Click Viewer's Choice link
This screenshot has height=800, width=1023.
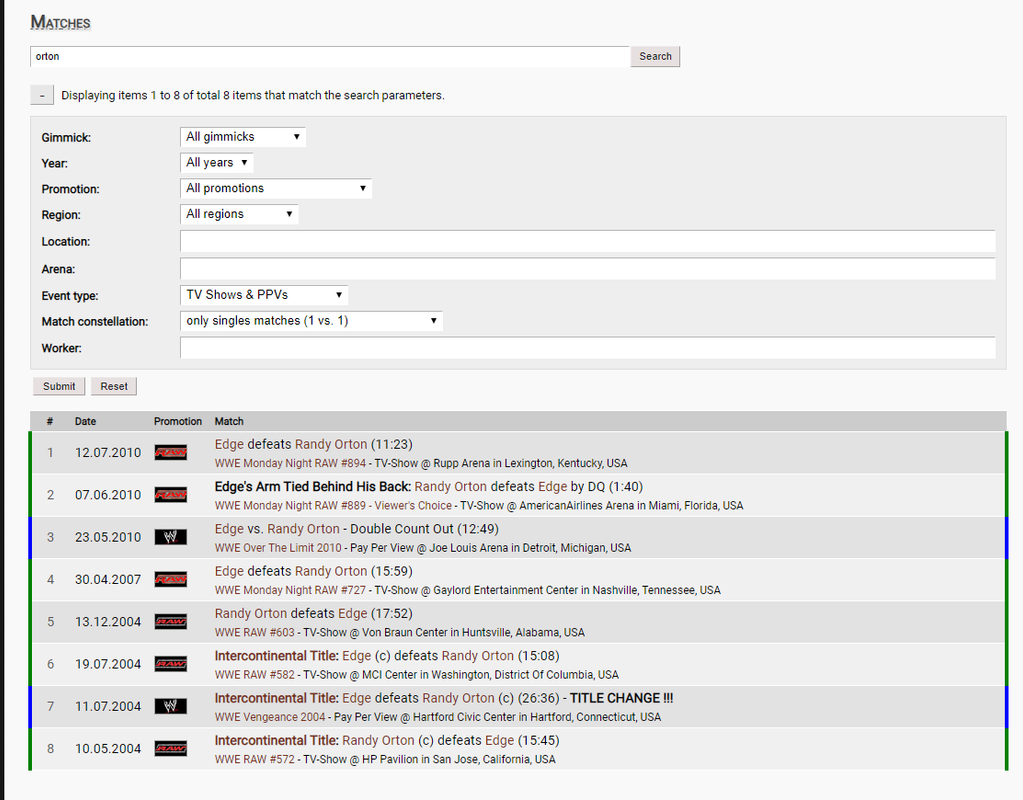(413, 506)
